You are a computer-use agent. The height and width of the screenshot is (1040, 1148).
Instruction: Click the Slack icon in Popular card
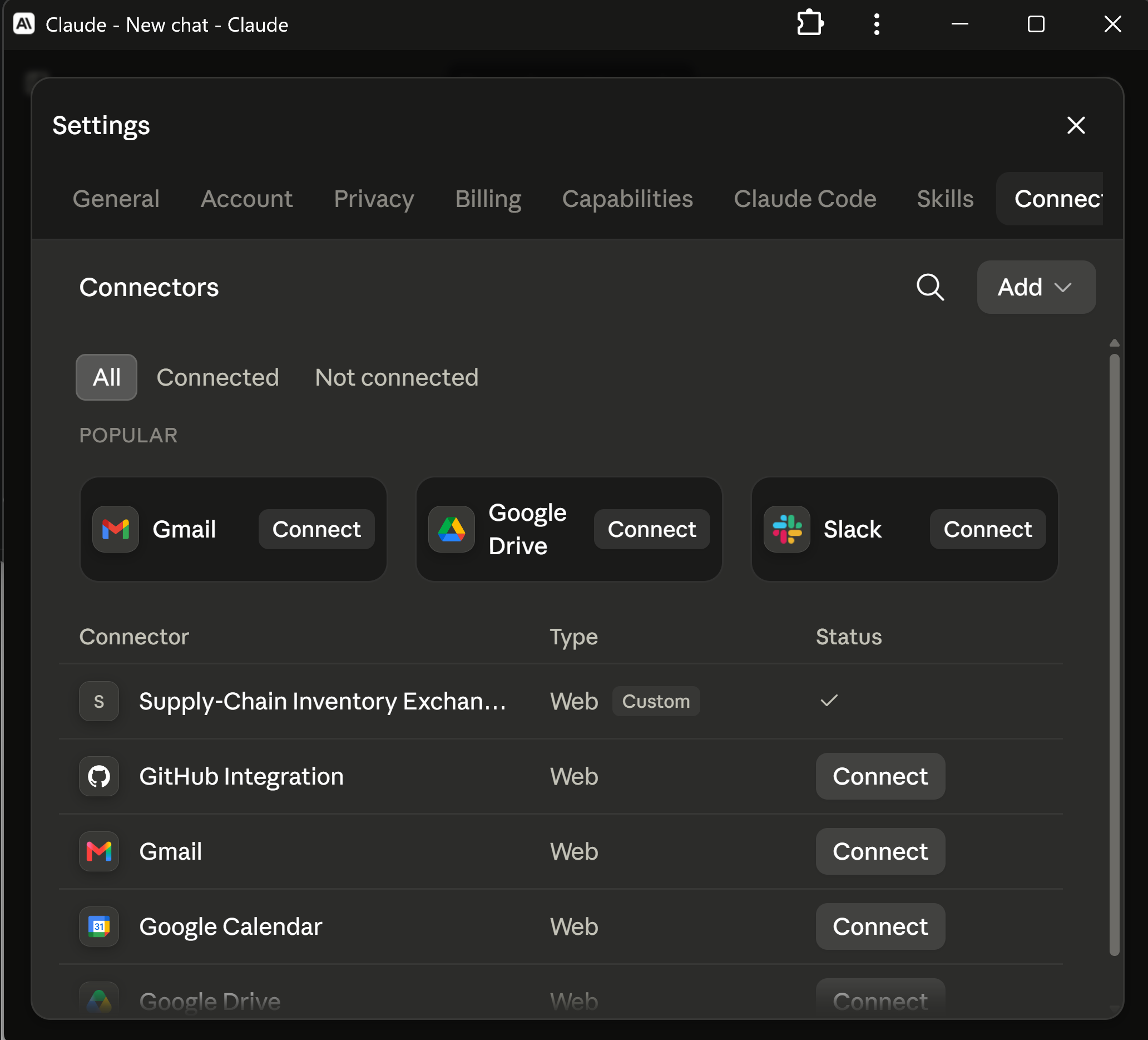coord(787,529)
